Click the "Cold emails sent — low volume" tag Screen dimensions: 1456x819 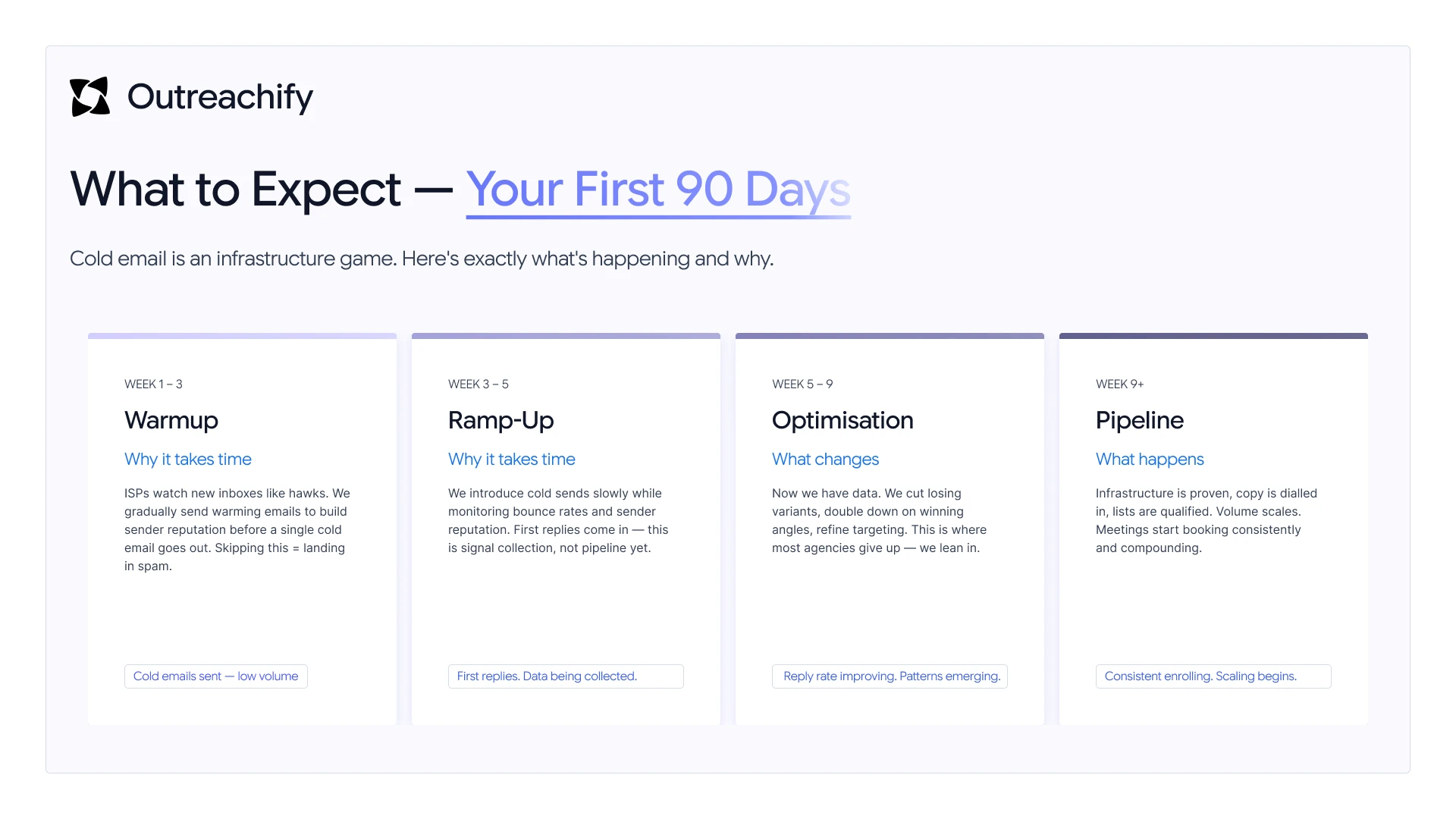(x=215, y=676)
